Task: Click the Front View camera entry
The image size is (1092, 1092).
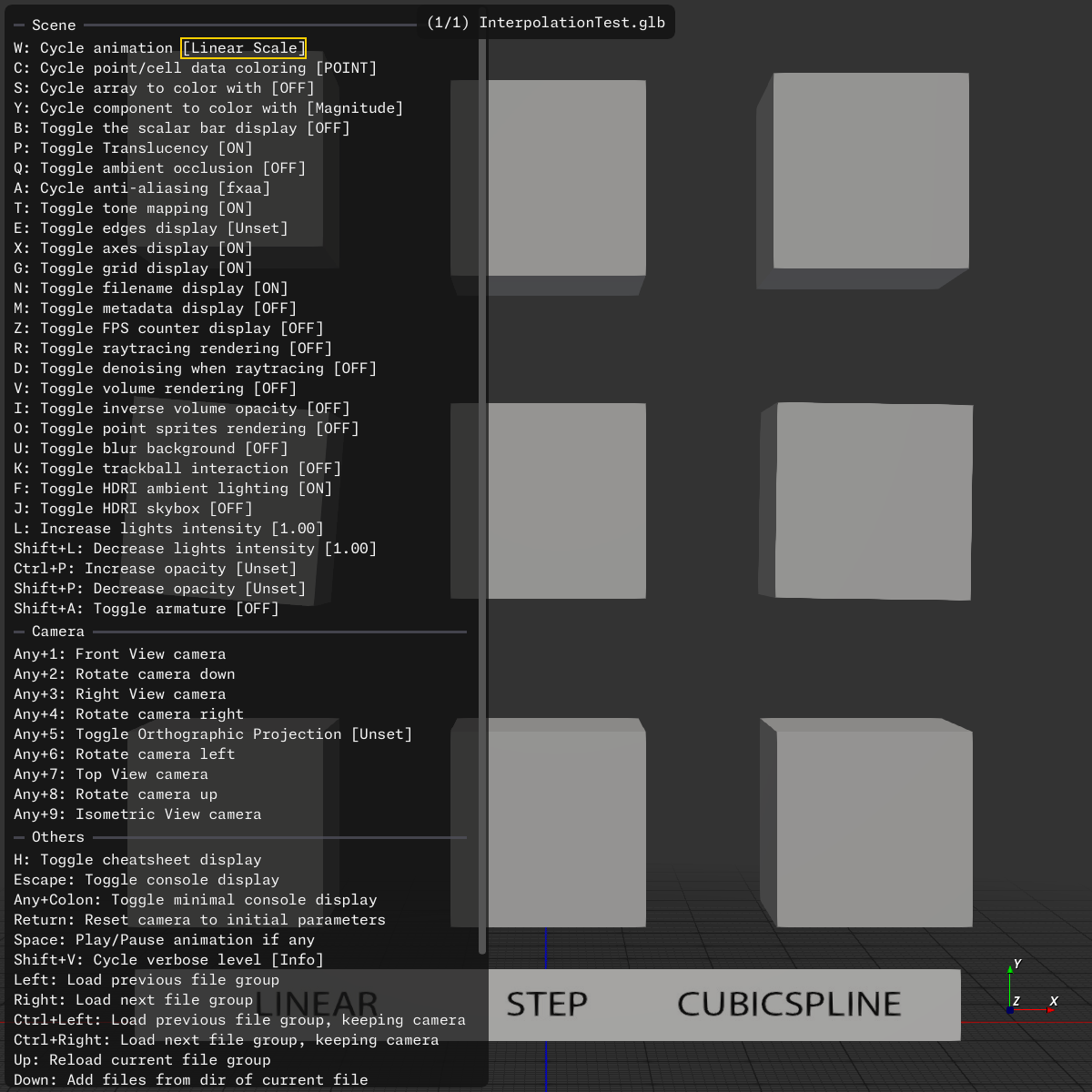Action: (x=119, y=654)
